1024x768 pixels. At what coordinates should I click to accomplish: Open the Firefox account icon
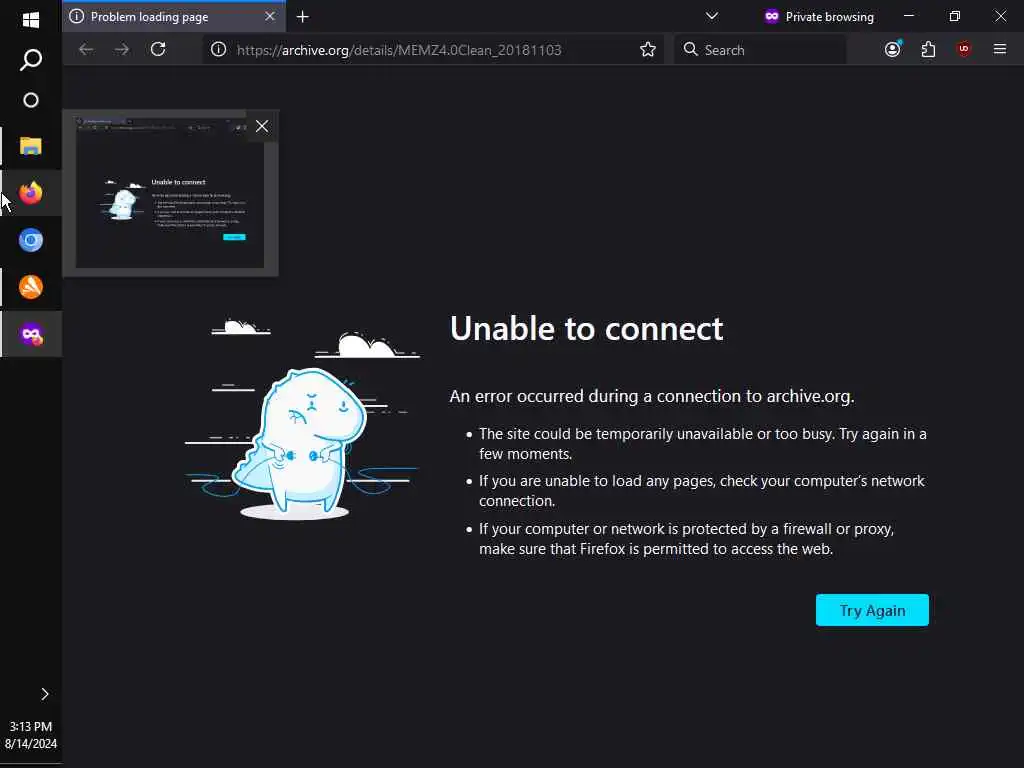click(893, 50)
